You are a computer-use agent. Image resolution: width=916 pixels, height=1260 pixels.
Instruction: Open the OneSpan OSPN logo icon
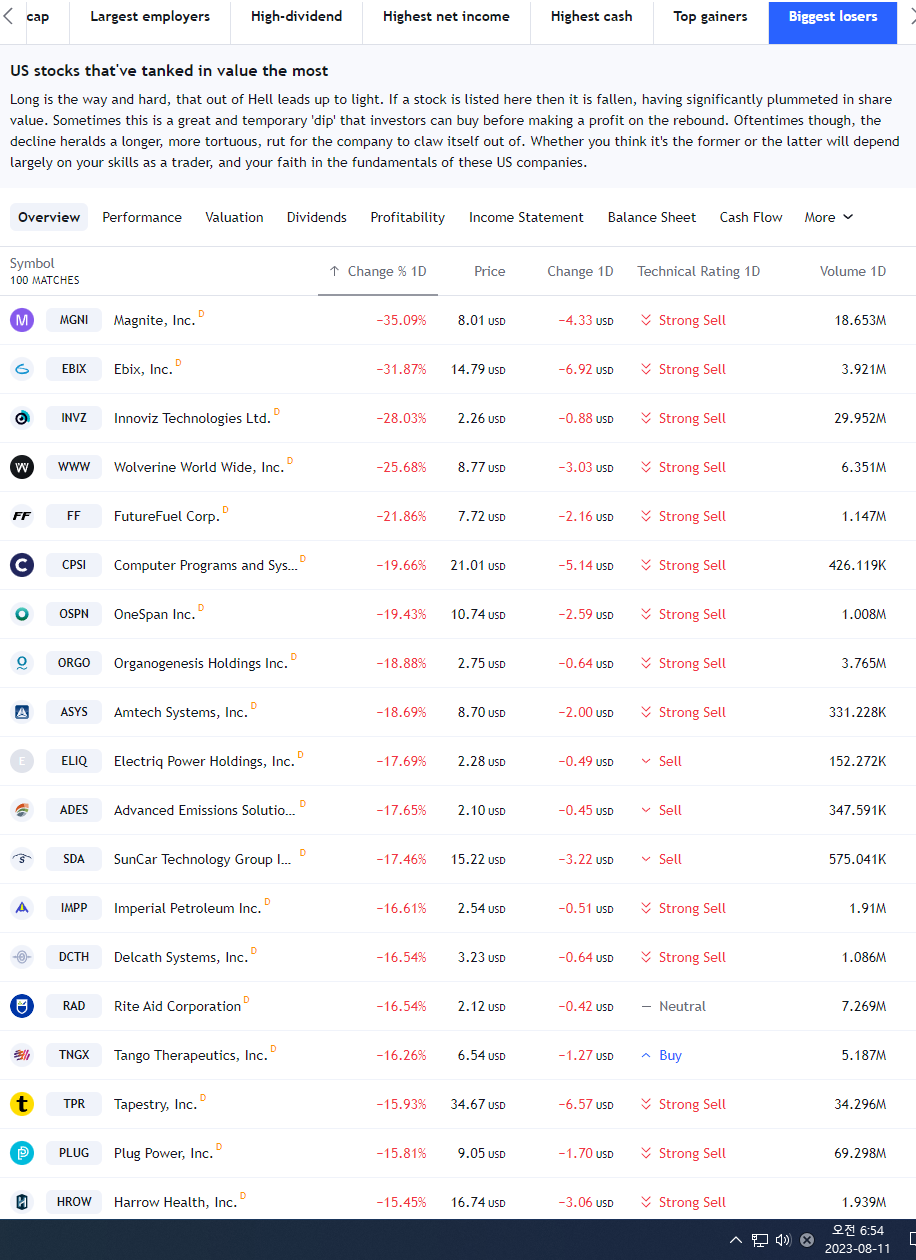tap(22, 614)
